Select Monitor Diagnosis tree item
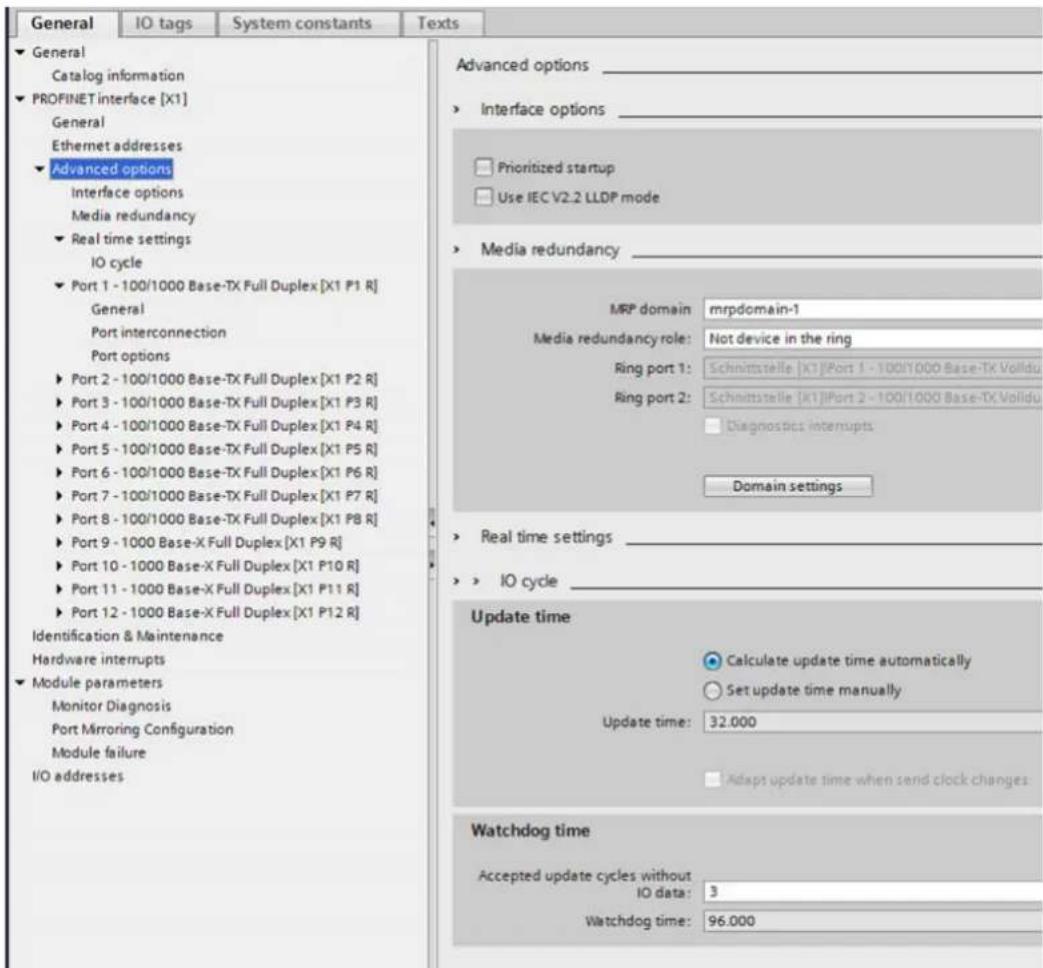1043x968 pixels. coord(111,706)
